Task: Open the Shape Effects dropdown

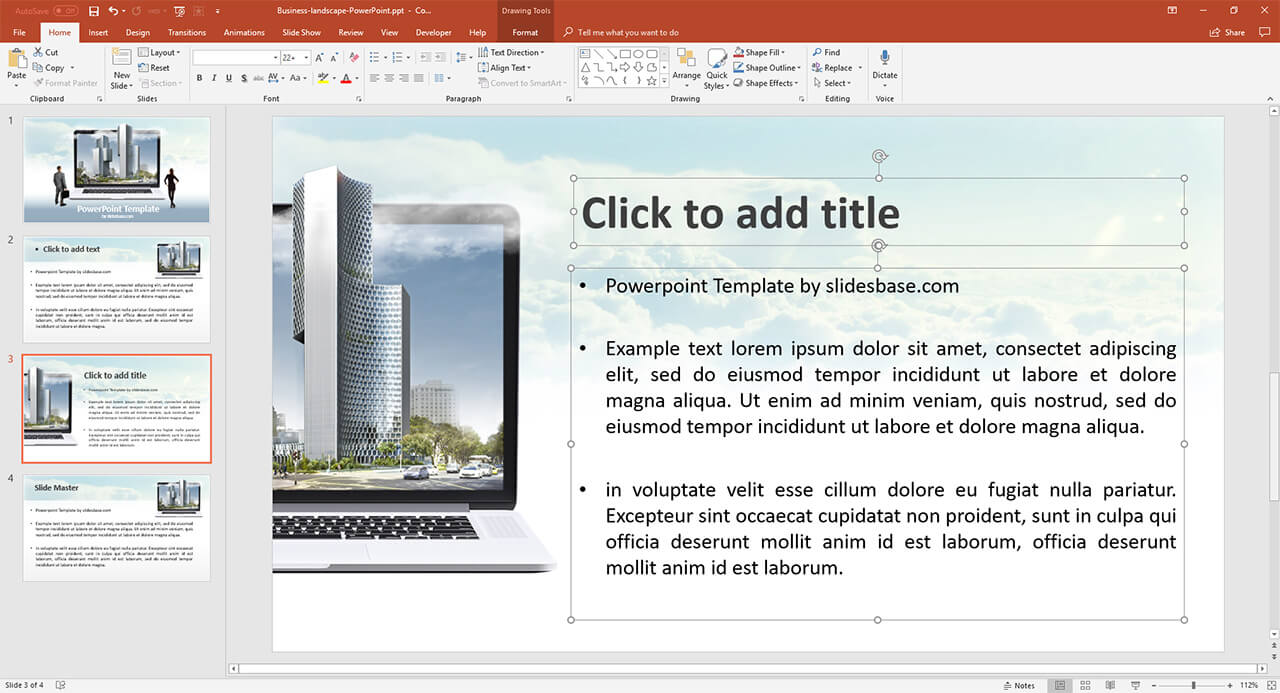Action: pyautogui.click(x=767, y=83)
